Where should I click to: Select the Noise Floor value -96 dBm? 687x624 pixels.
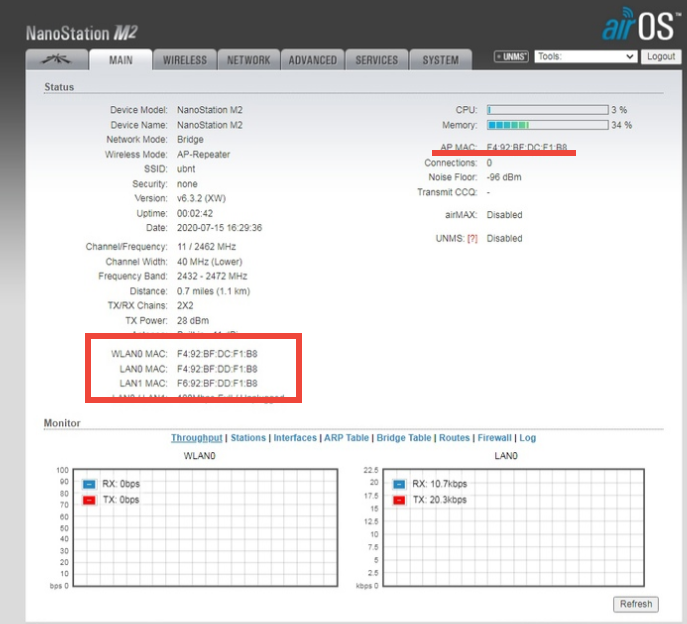click(504, 177)
